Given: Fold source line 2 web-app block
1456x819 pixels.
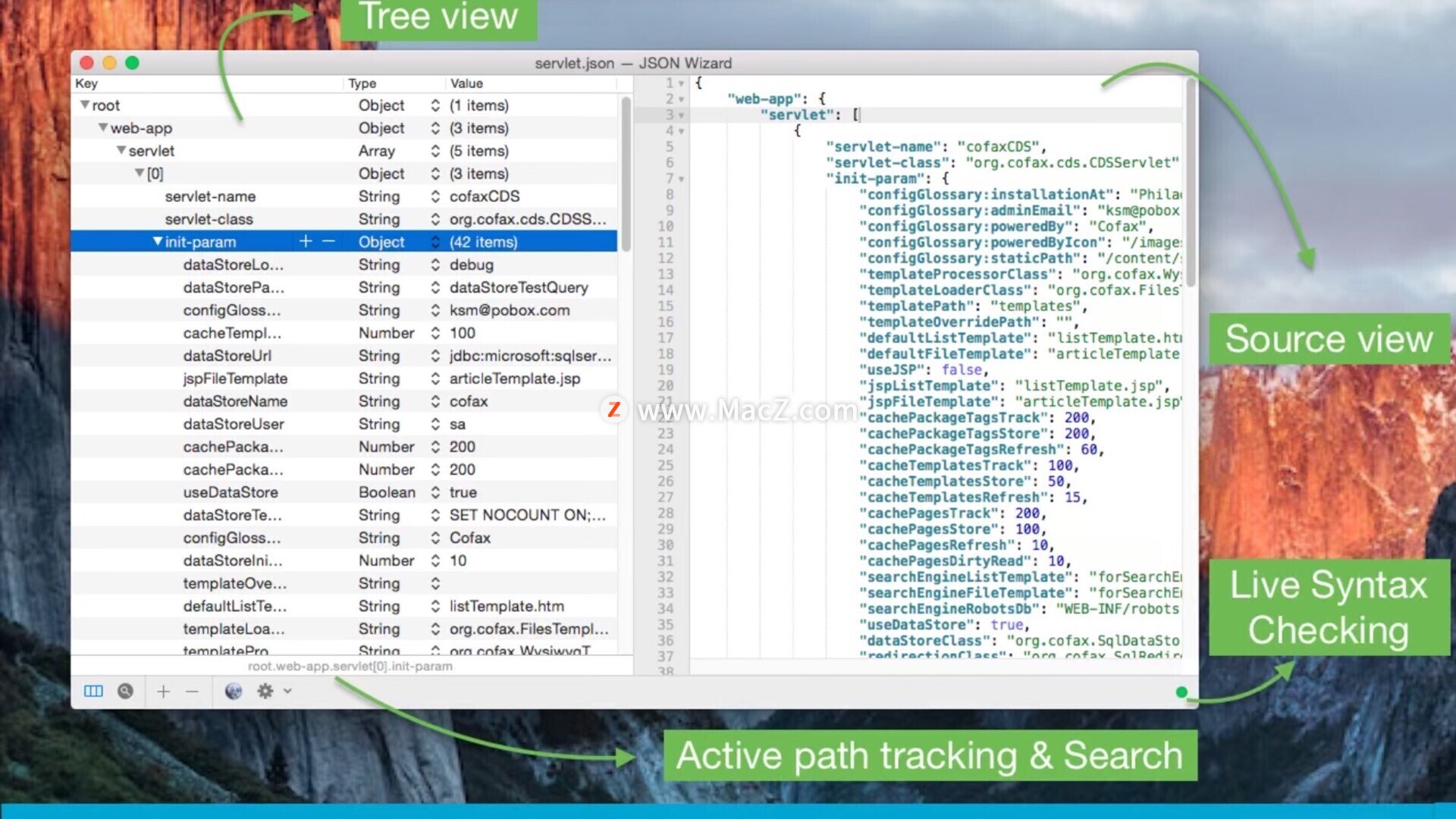Looking at the screenshot, I should 682,99.
